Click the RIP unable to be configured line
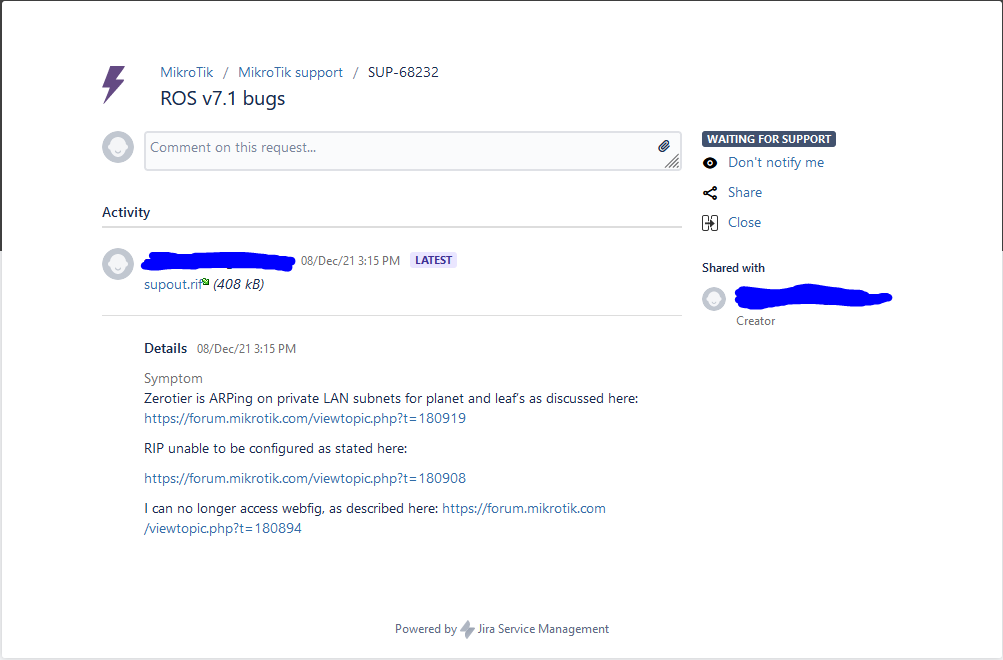This screenshot has height=660, width=1003. pos(276,448)
